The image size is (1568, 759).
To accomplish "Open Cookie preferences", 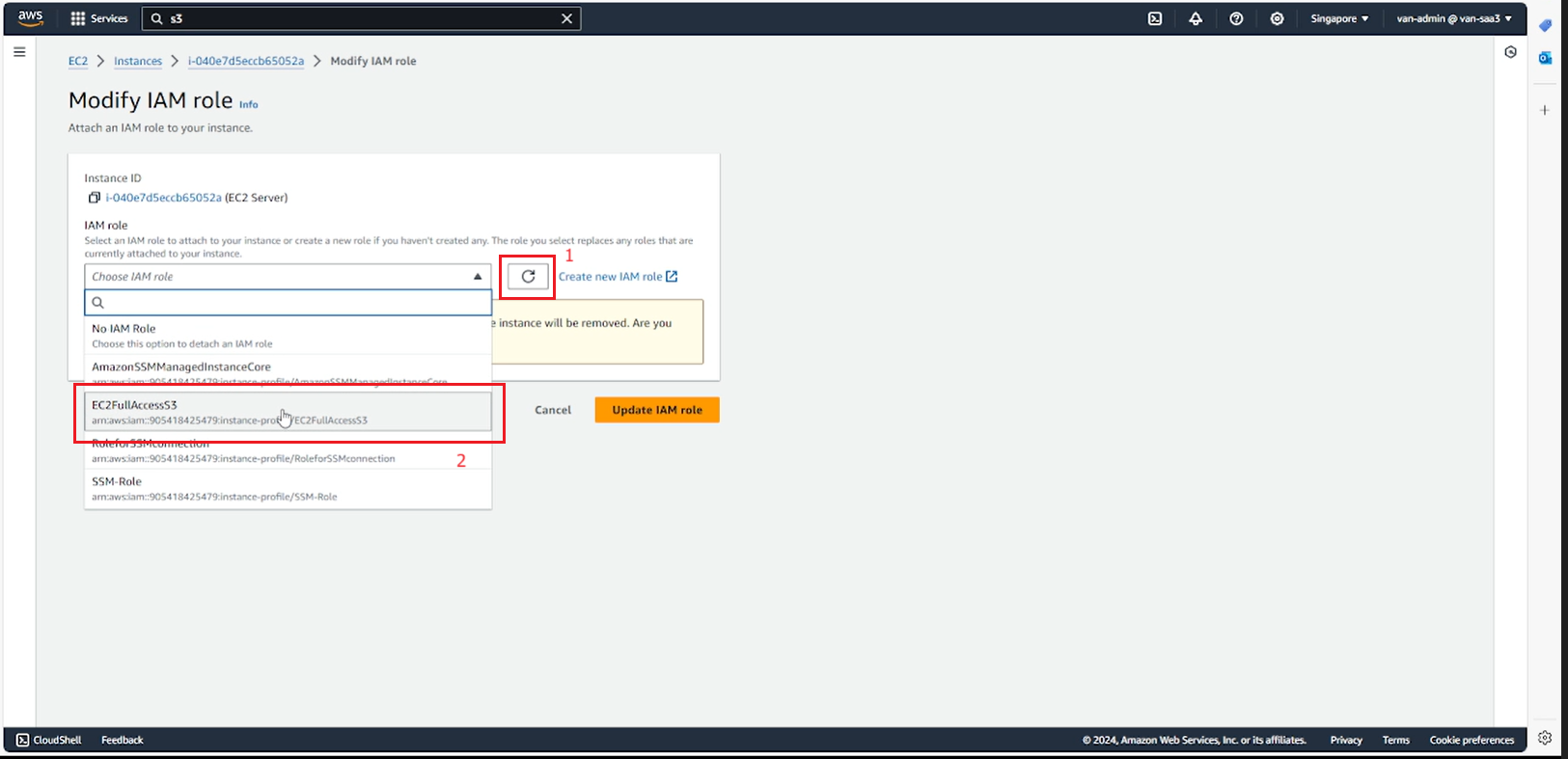I will (1472, 740).
